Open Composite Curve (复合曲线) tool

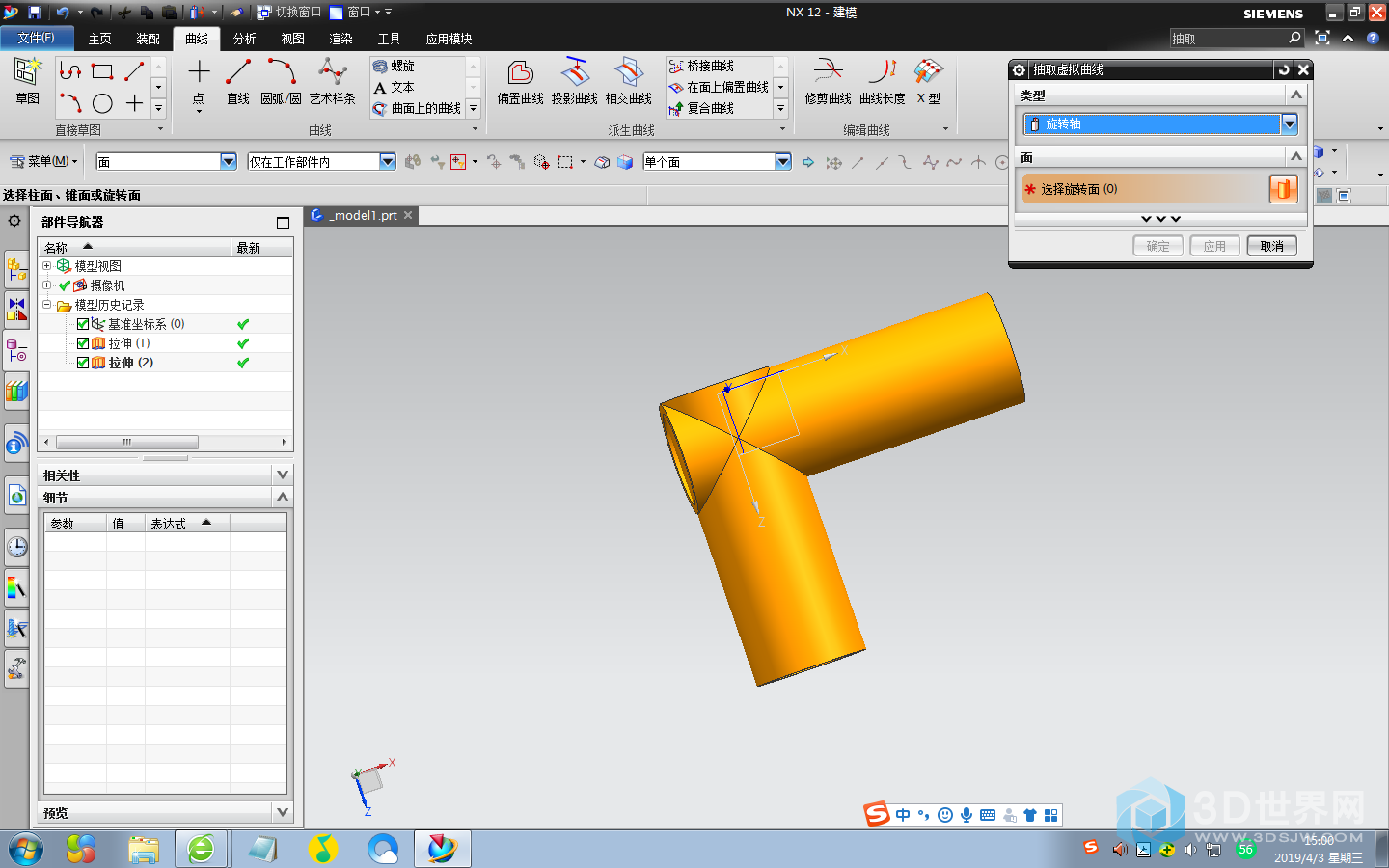click(701, 108)
